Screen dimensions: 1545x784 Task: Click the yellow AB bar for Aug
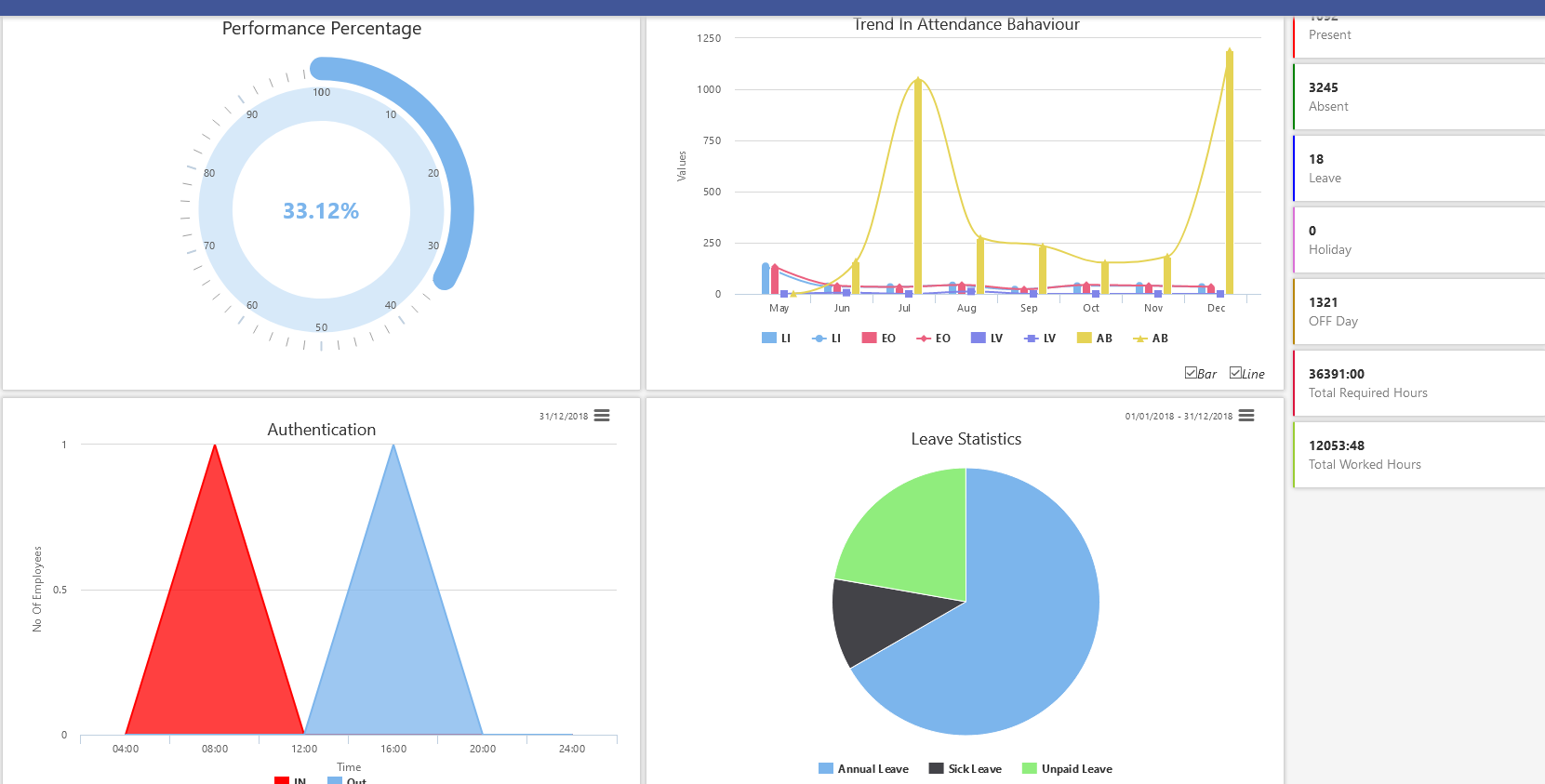point(980,266)
